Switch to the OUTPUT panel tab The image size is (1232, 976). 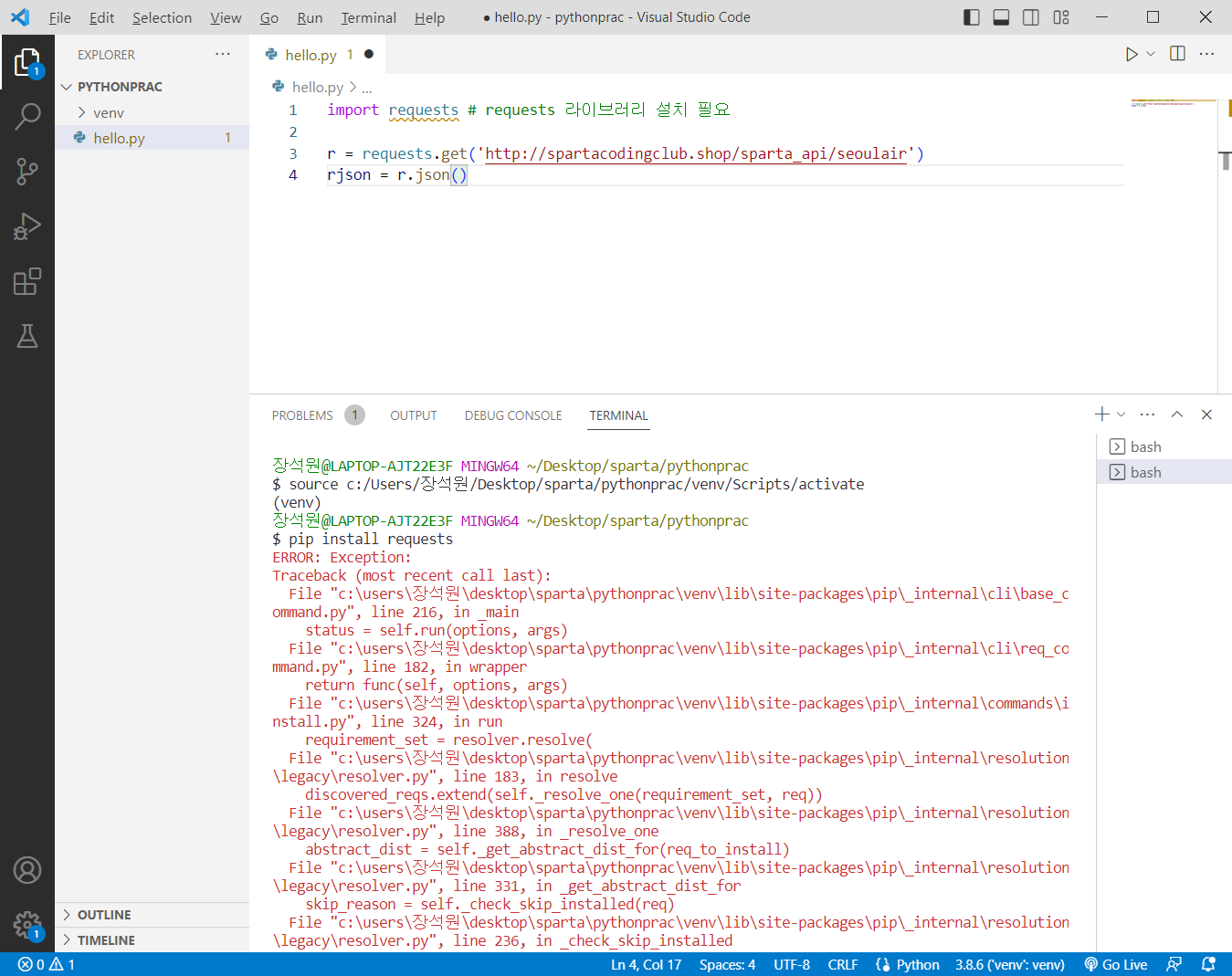(x=414, y=415)
